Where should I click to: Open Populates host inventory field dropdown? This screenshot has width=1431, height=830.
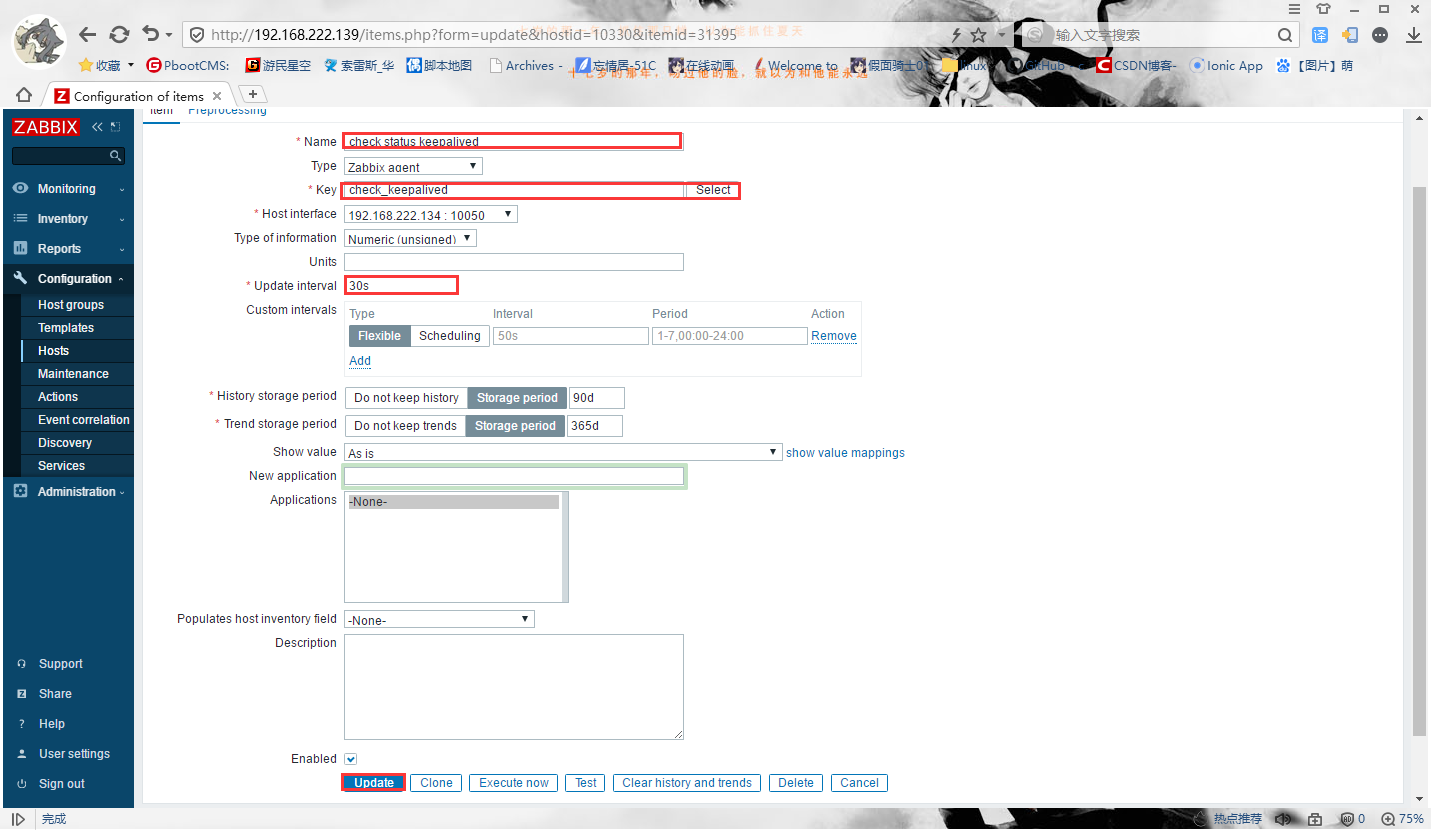[439, 619]
